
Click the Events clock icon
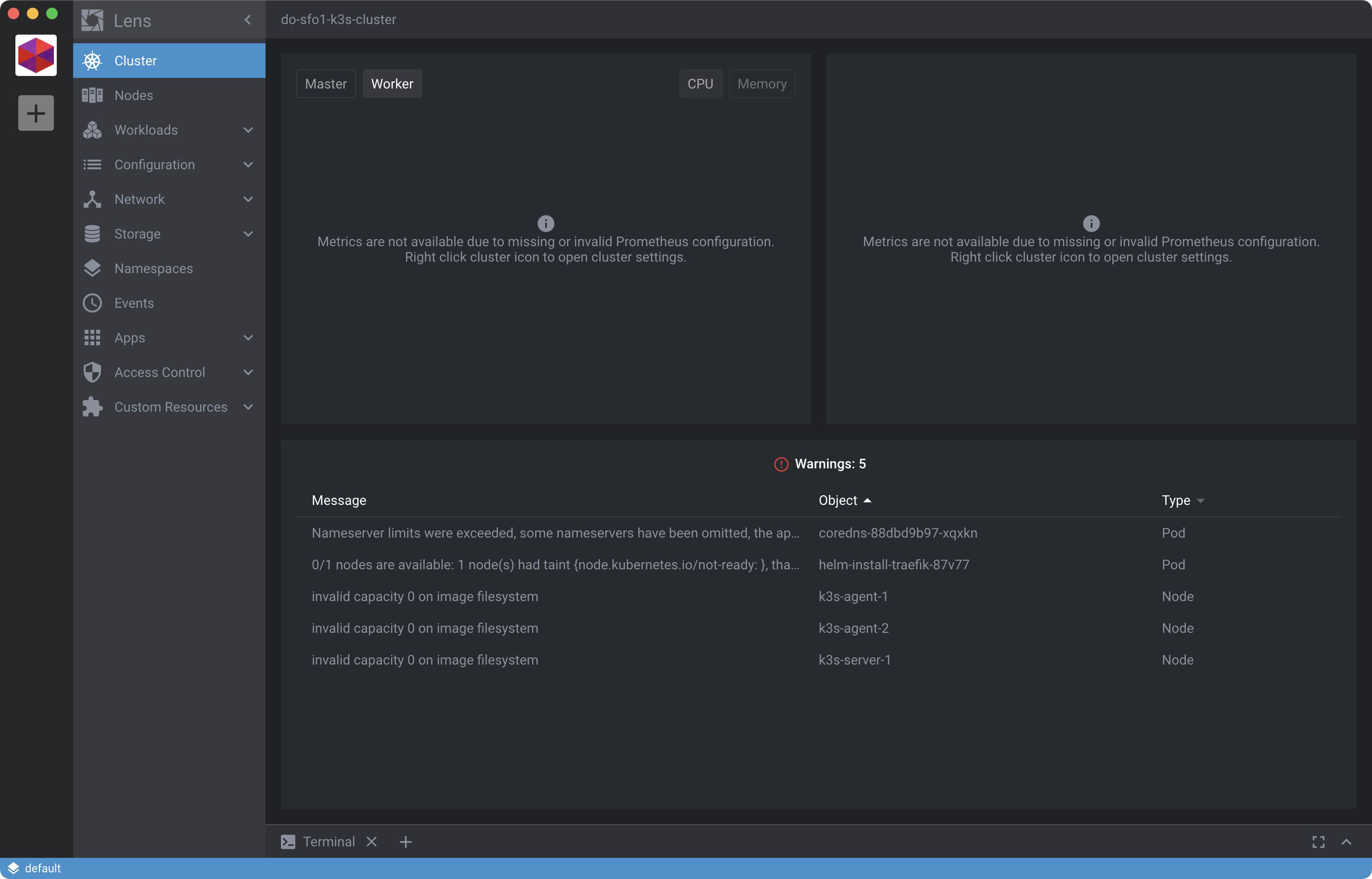pyautogui.click(x=92, y=303)
